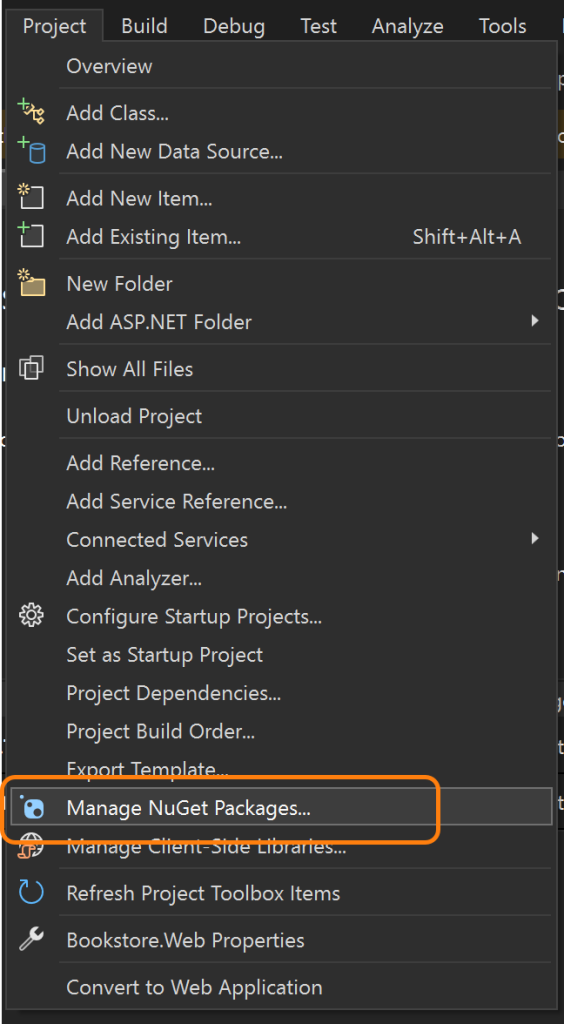Image resolution: width=564 pixels, height=1024 pixels.
Task: Open the Analyze menu
Action: [407, 26]
